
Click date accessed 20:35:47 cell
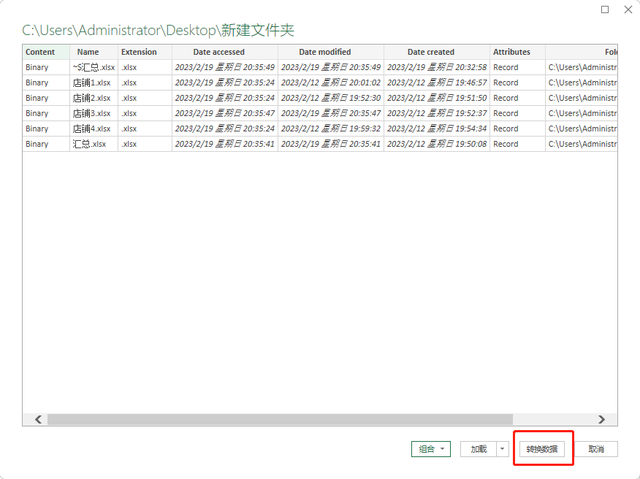point(225,113)
